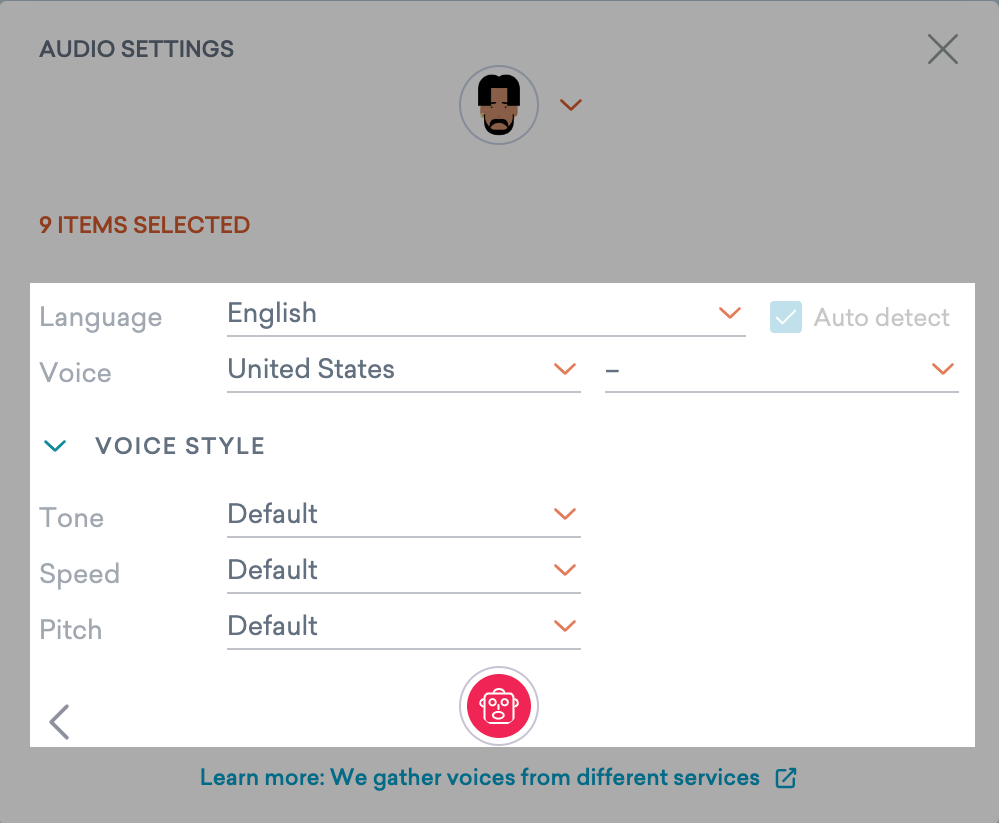Enable automatic language detection
Viewport: 999px width, 823px height.
[x=786, y=317]
